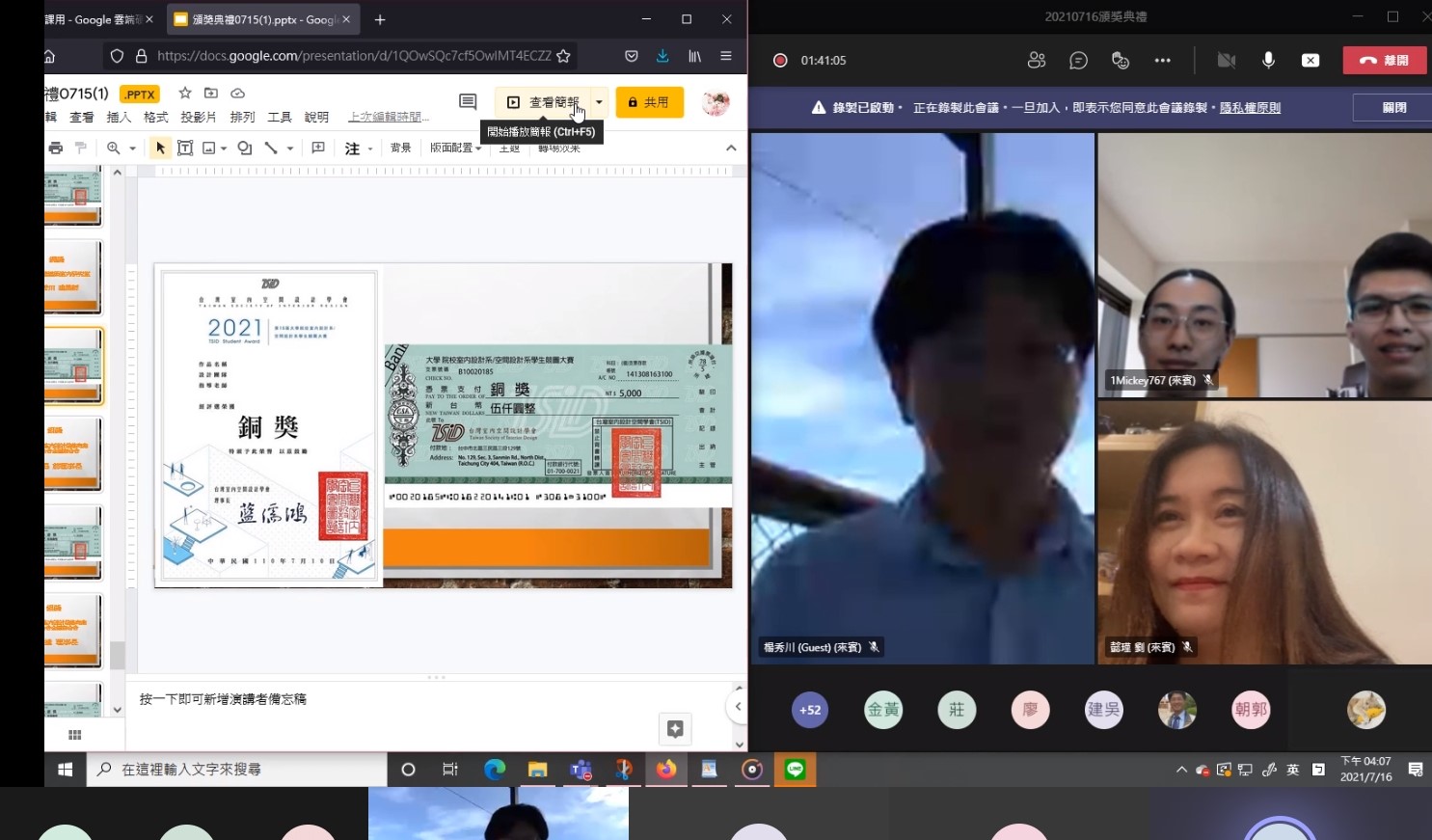Click the 背景 background button
Viewport: 1432px width, 840px height.
(x=401, y=148)
